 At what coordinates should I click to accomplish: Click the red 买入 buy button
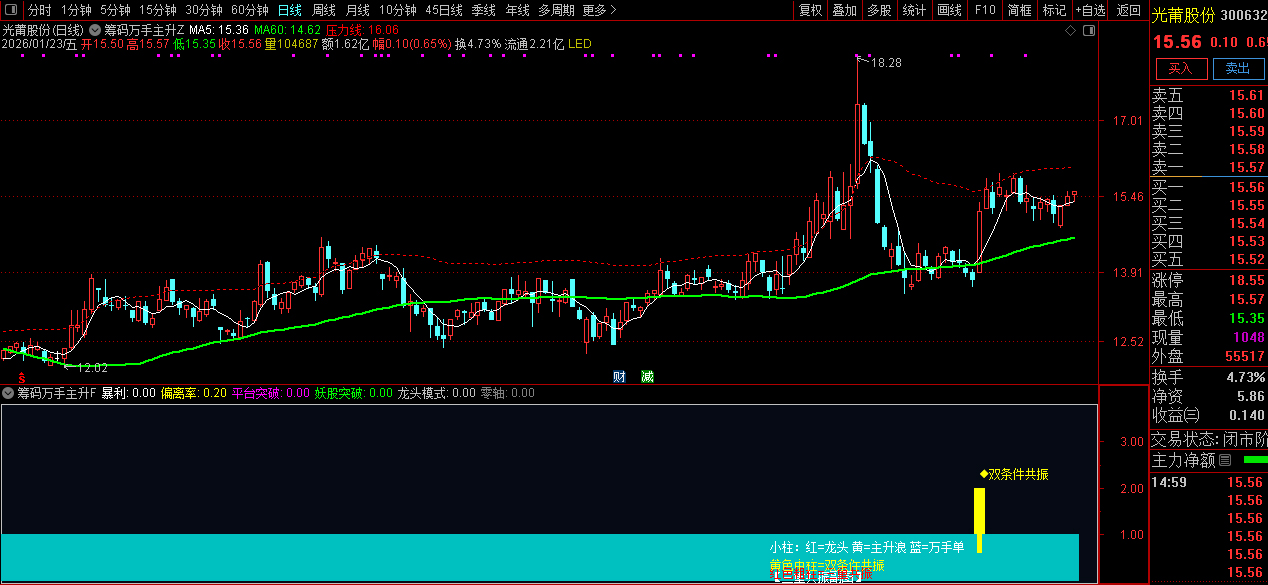(1181, 68)
